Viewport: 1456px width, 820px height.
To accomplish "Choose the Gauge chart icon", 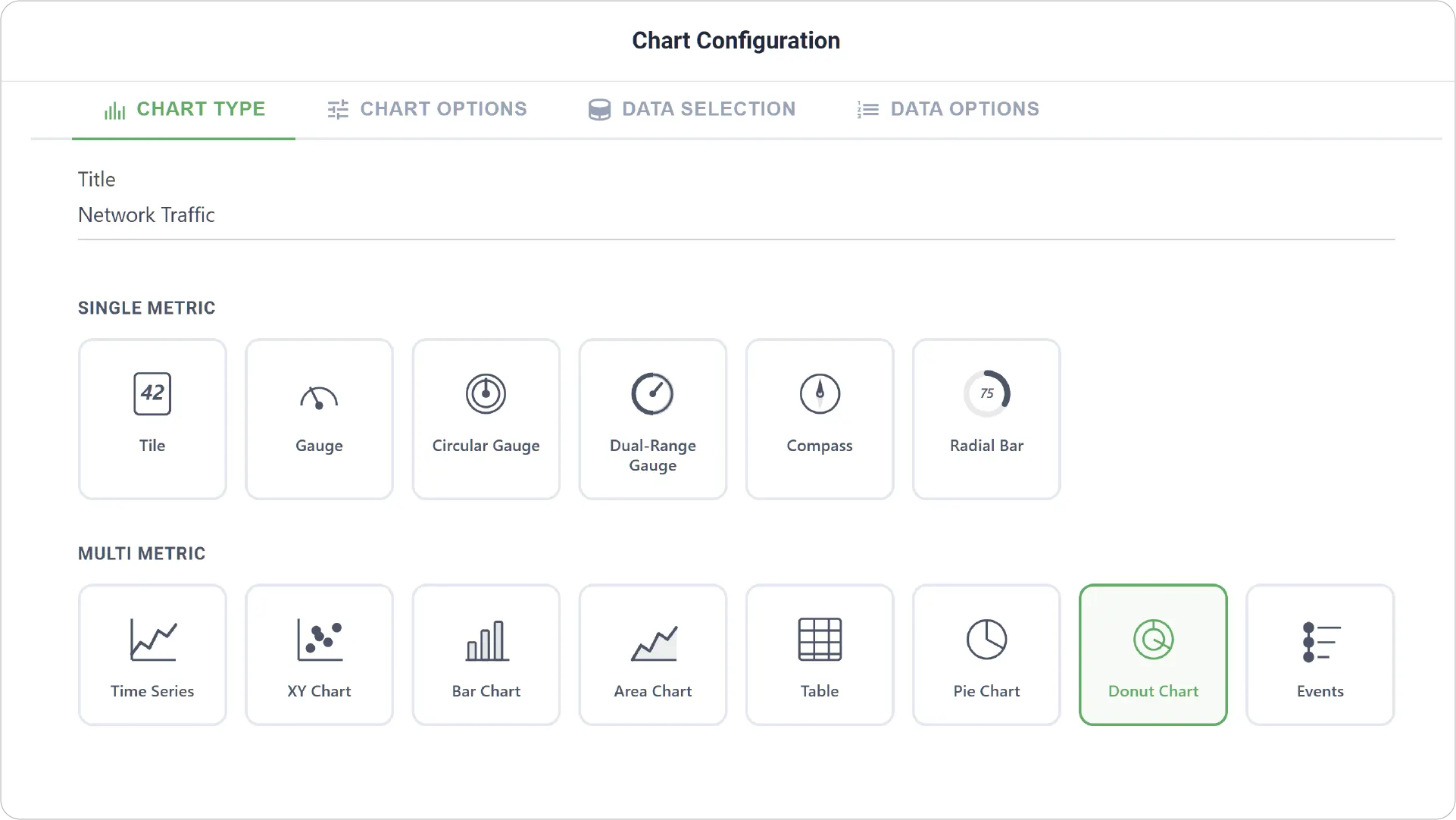I will tap(319, 396).
